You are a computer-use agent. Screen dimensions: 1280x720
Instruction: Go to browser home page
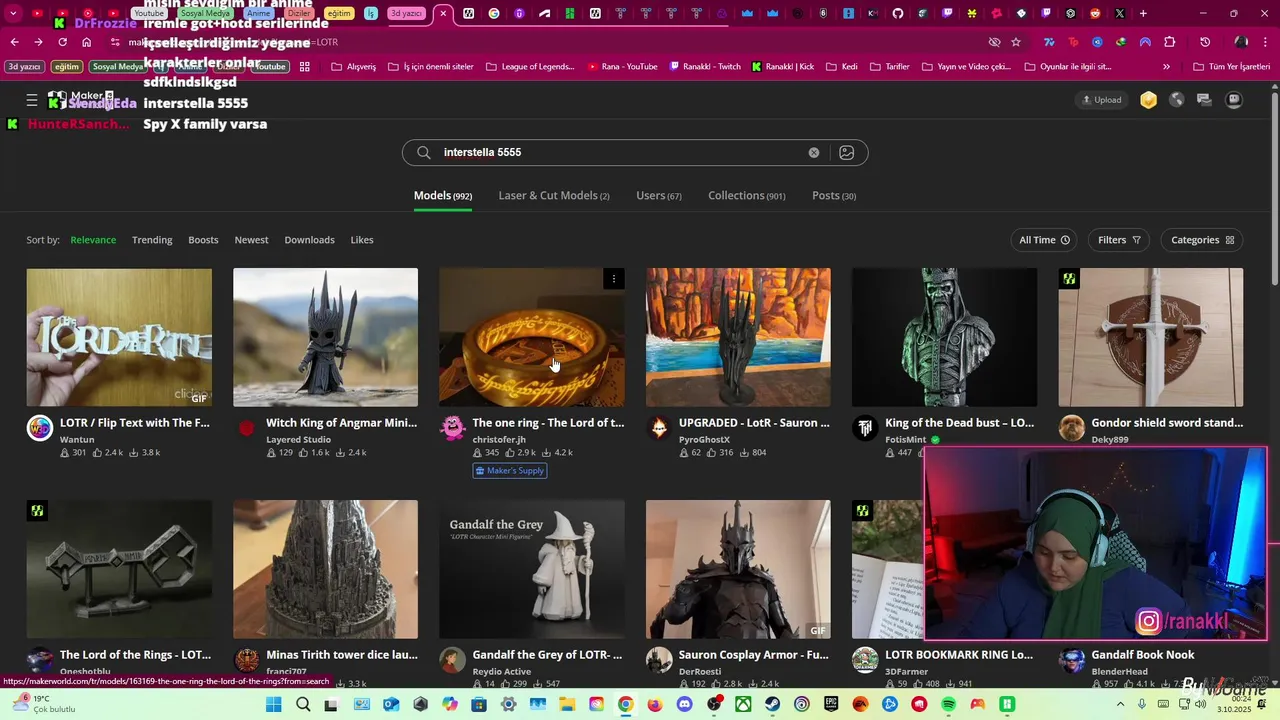(87, 42)
